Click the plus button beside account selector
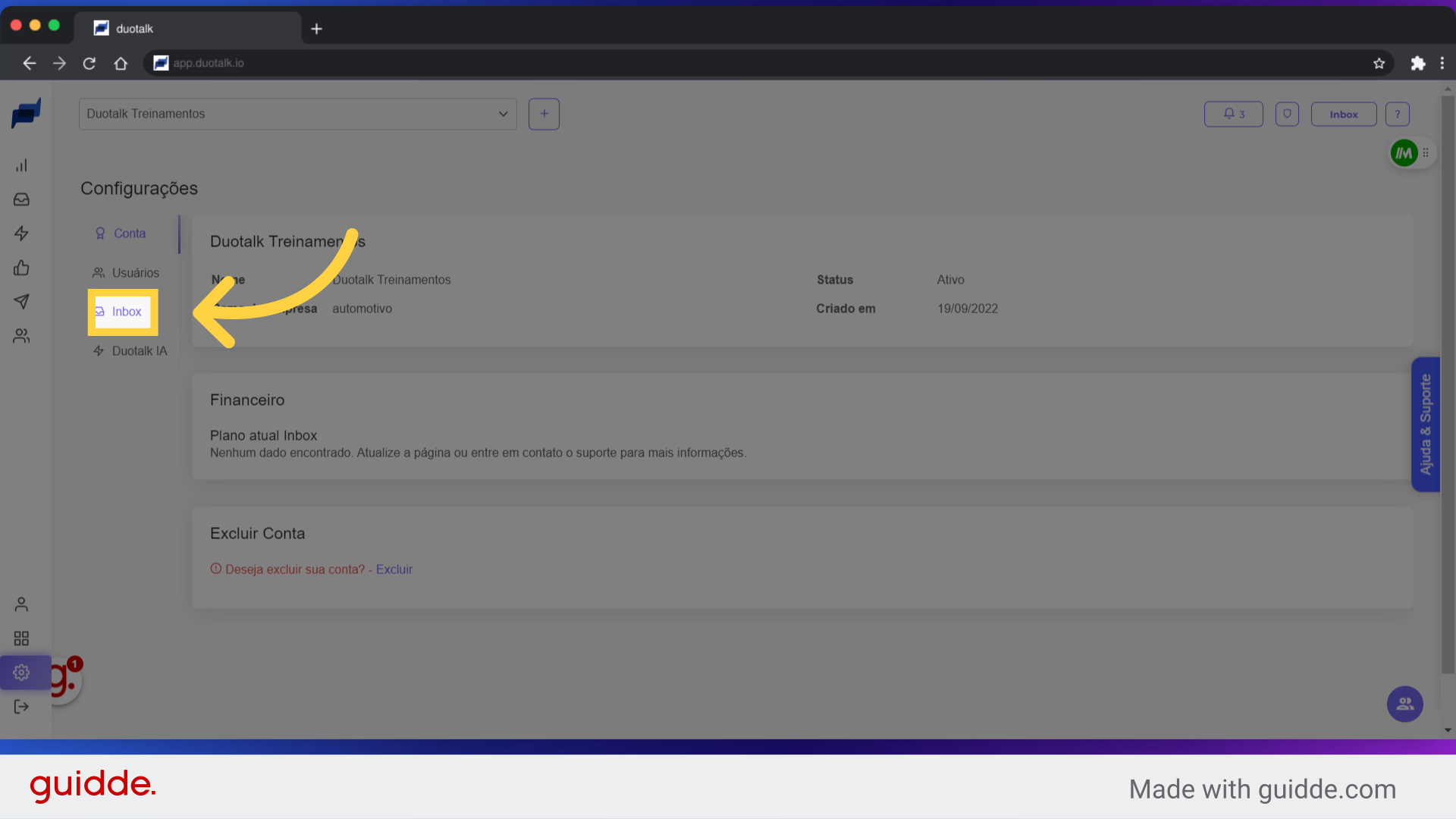The height and width of the screenshot is (819, 1456). tap(544, 114)
